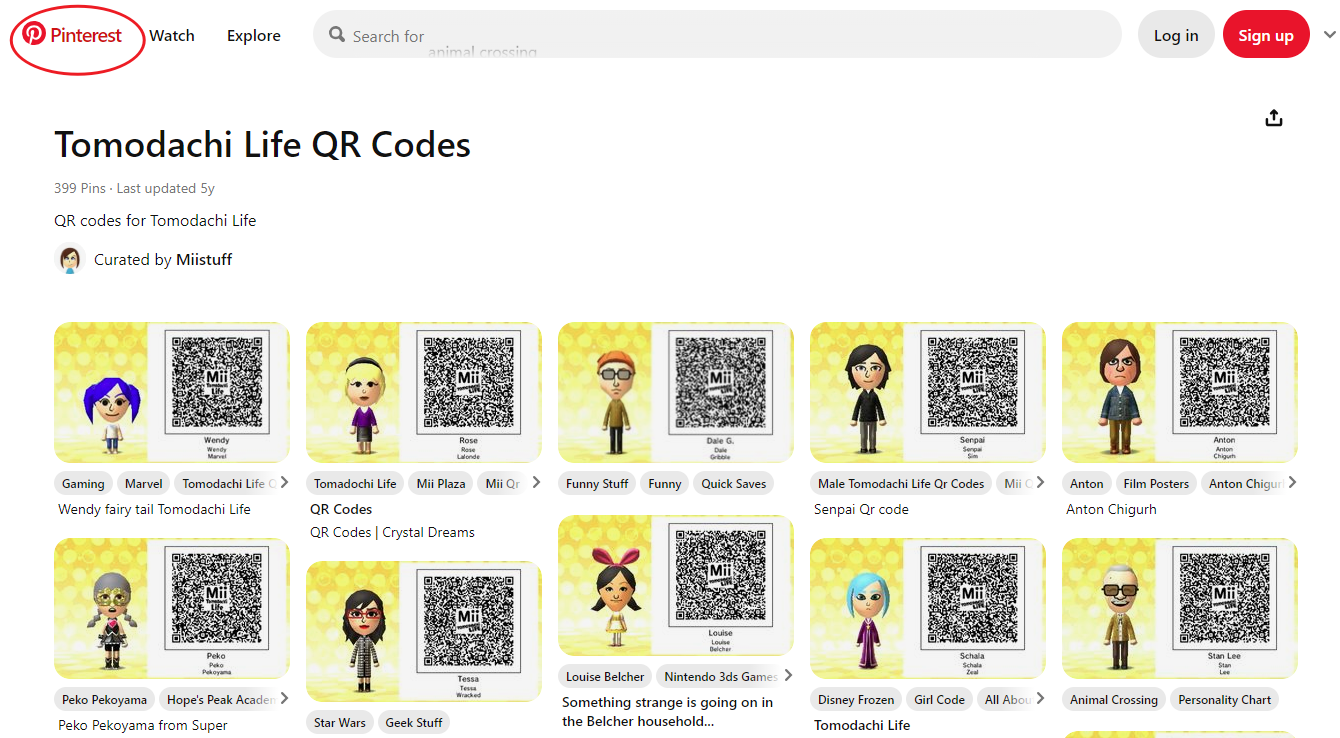Expand more tags arrow on Peko pin
This screenshot has width=1340, height=738.
[284, 699]
